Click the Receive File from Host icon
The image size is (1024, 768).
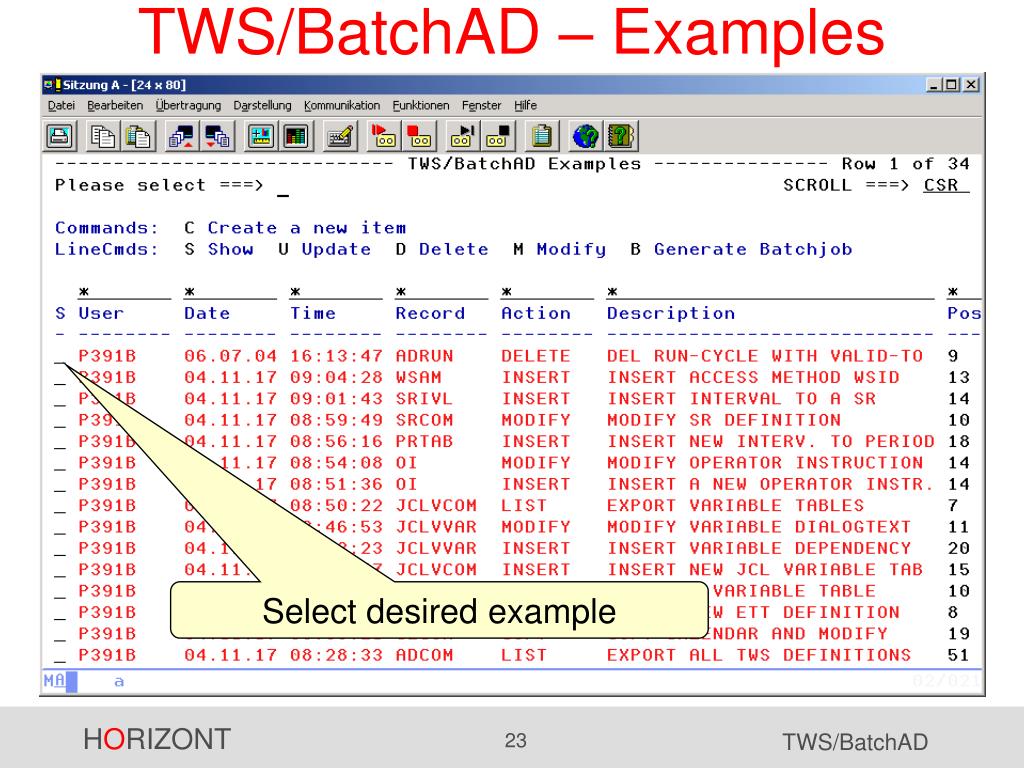217,136
